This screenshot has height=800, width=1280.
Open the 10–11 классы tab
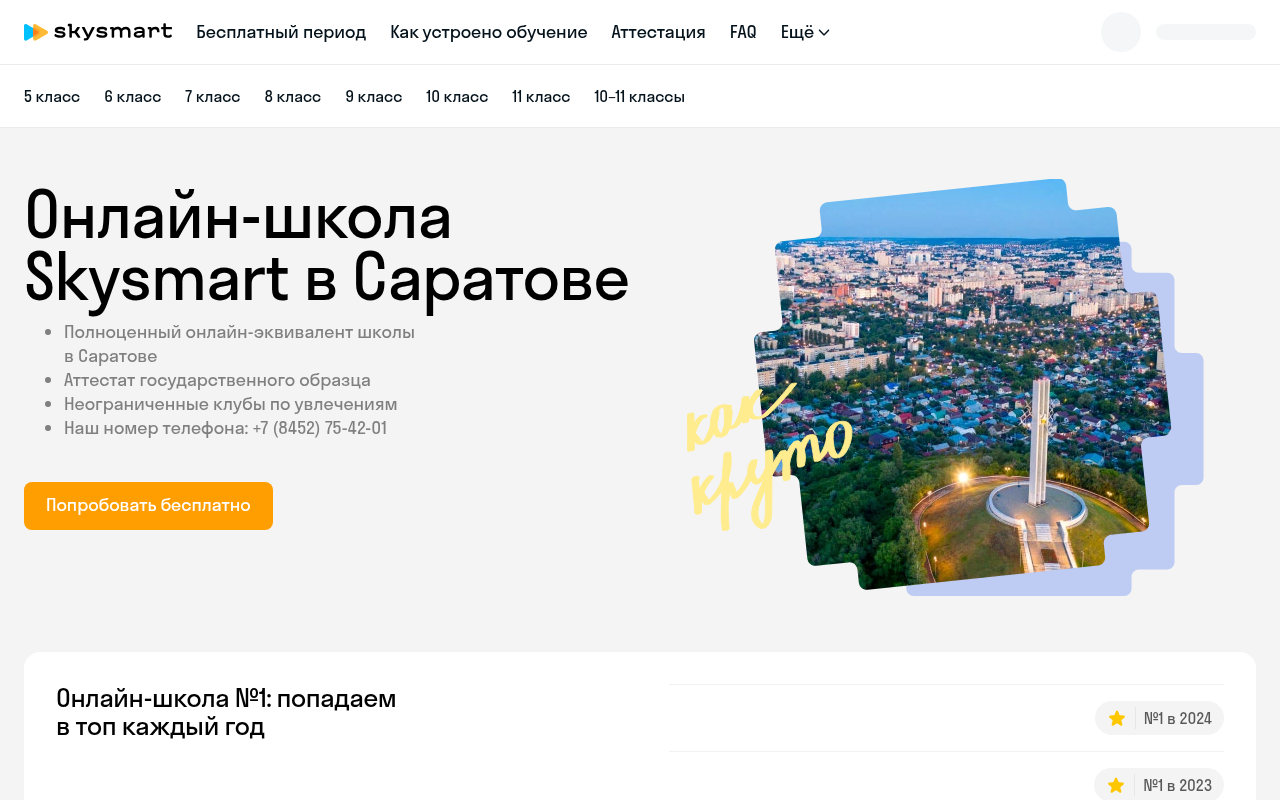[640, 96]
